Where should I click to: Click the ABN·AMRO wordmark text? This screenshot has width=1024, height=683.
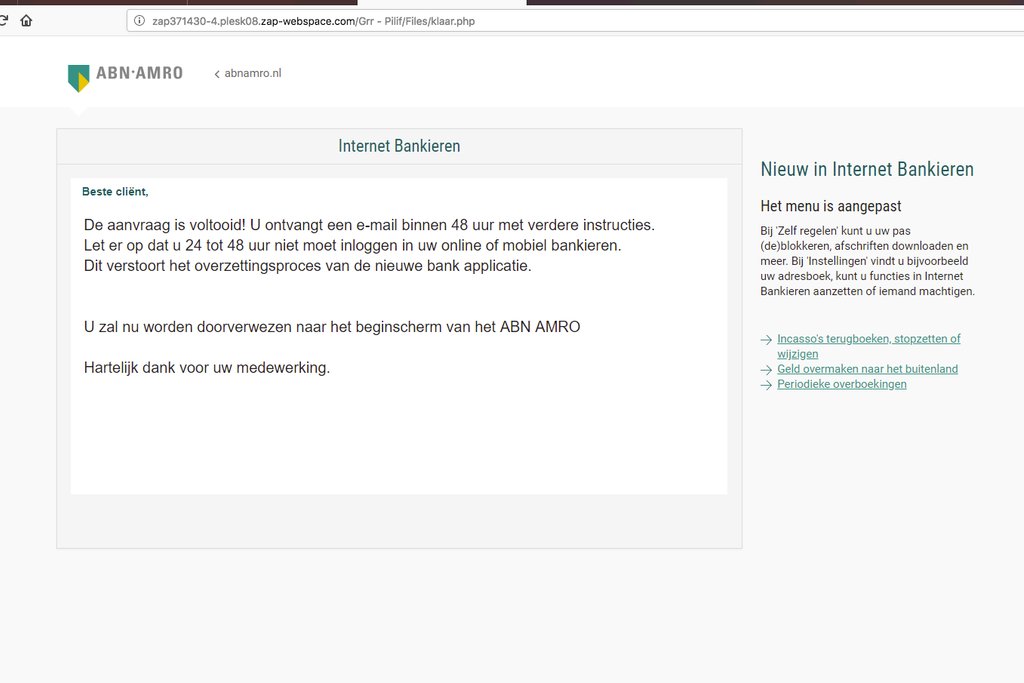pos(139,73)
